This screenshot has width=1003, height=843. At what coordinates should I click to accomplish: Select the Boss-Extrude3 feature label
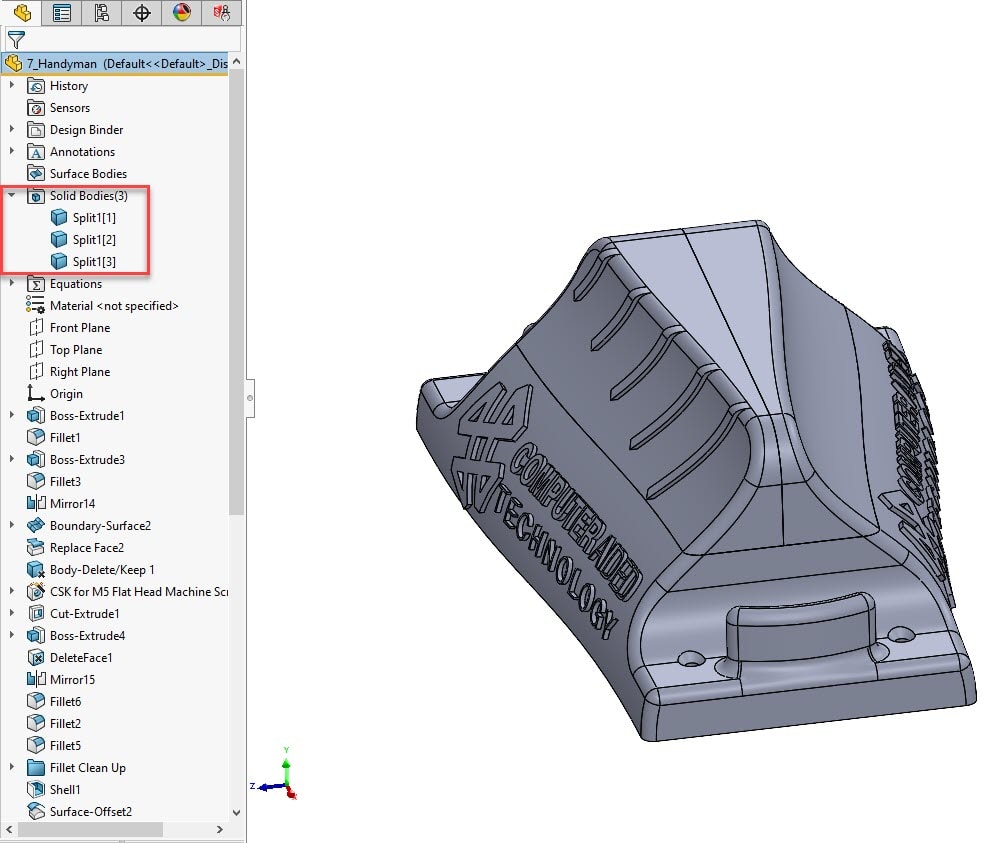pyautogui.click(x=88, y=460)
